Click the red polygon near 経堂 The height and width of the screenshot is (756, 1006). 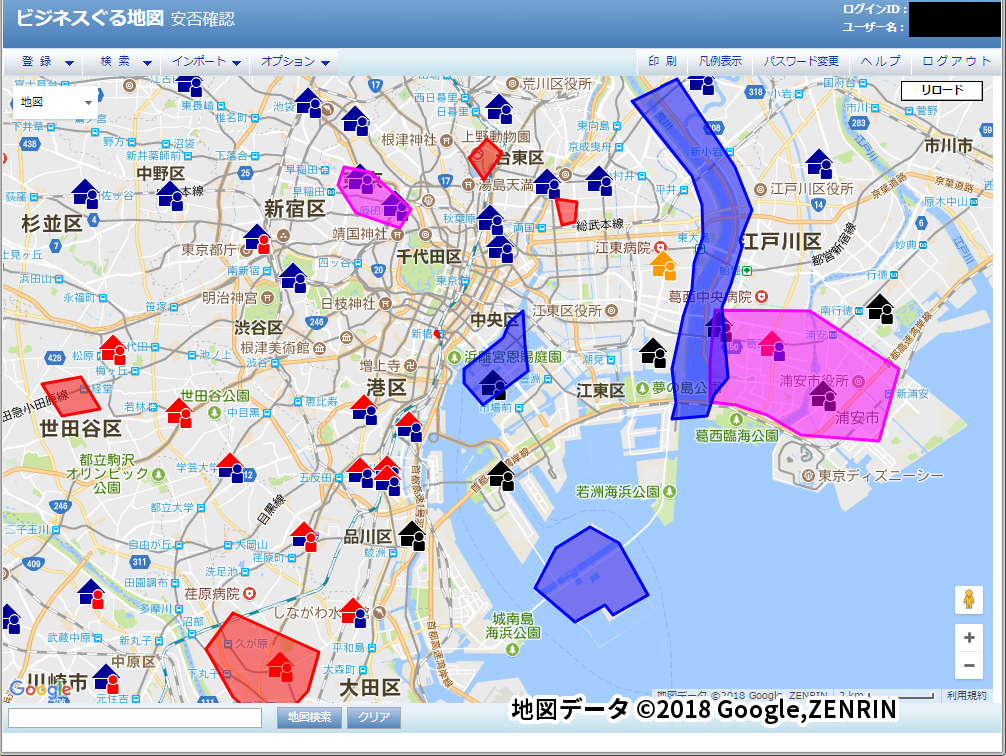71,397
